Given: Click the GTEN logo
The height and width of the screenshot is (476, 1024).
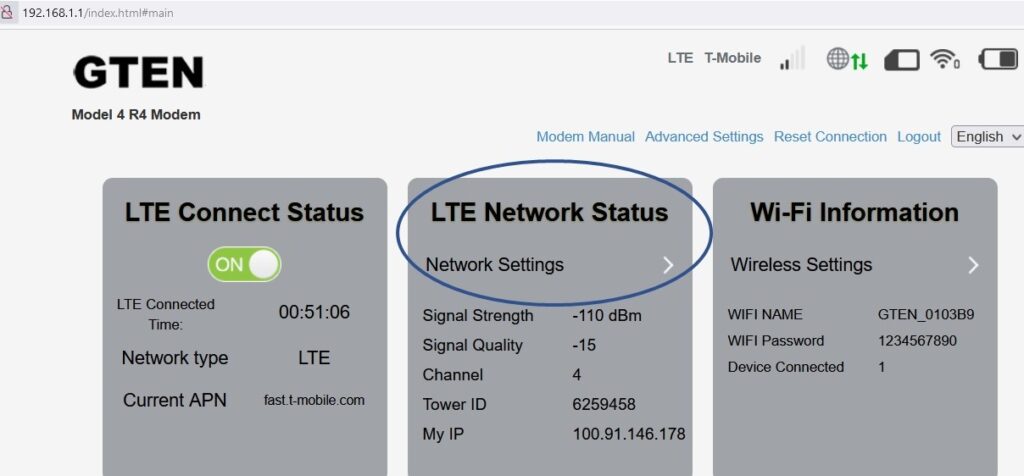Looking at the screenshot, I should pos(138,72).
